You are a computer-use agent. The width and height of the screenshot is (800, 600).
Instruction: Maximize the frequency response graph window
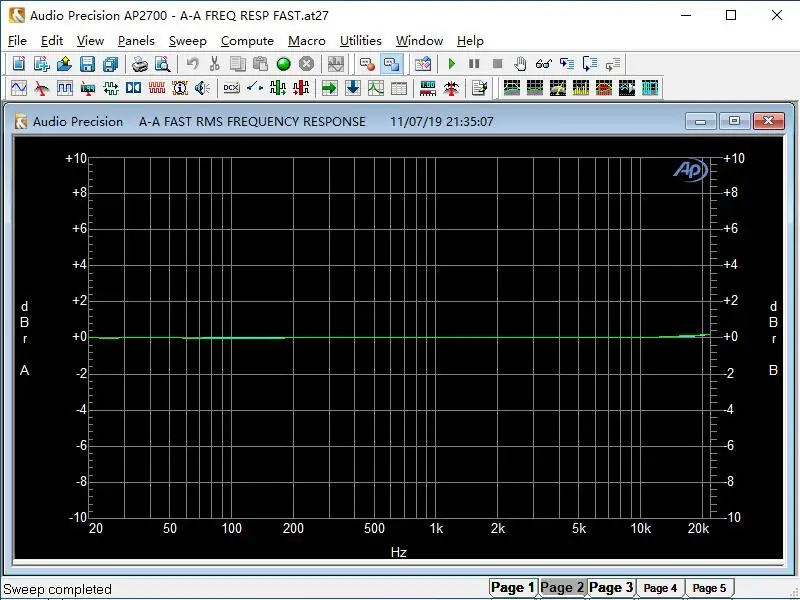click(734, 121)
